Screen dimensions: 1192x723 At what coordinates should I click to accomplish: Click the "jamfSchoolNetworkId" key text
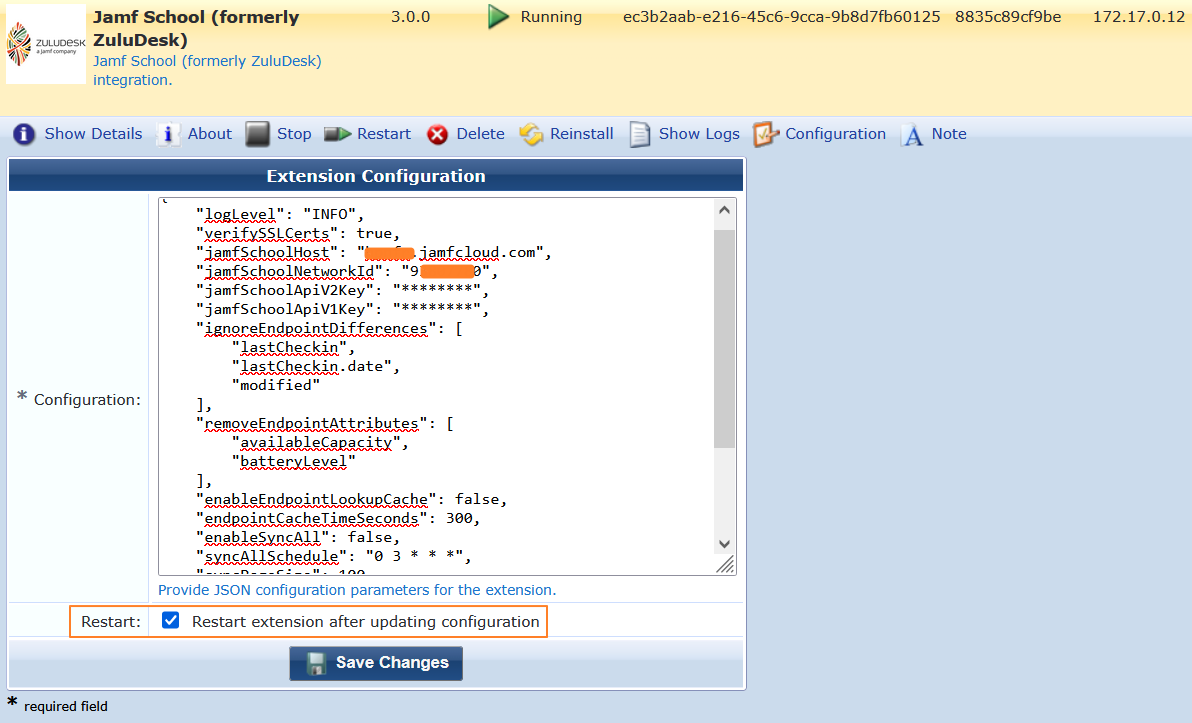(289, 271)
